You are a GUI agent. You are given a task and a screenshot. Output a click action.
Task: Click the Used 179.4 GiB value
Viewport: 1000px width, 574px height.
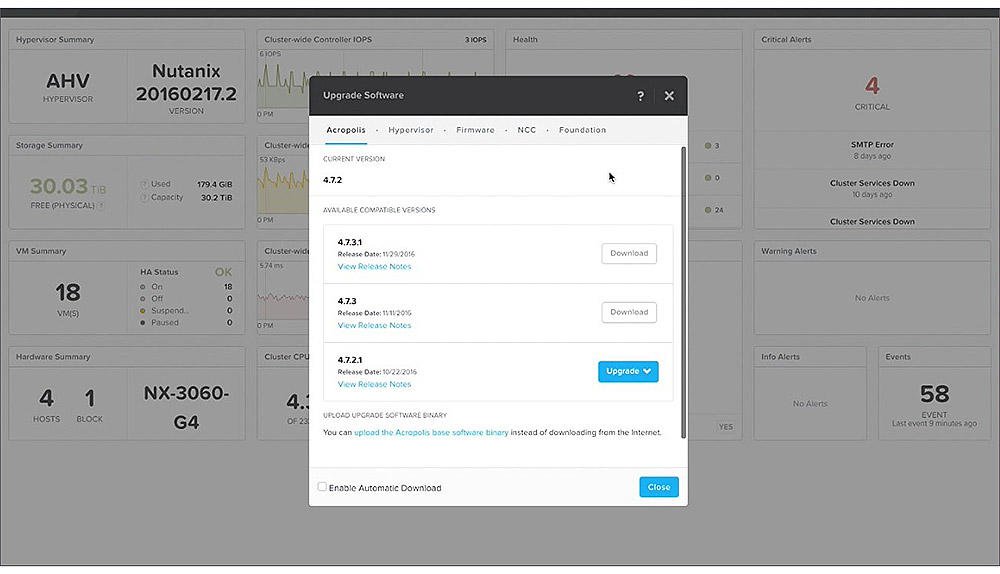[214, 184]
